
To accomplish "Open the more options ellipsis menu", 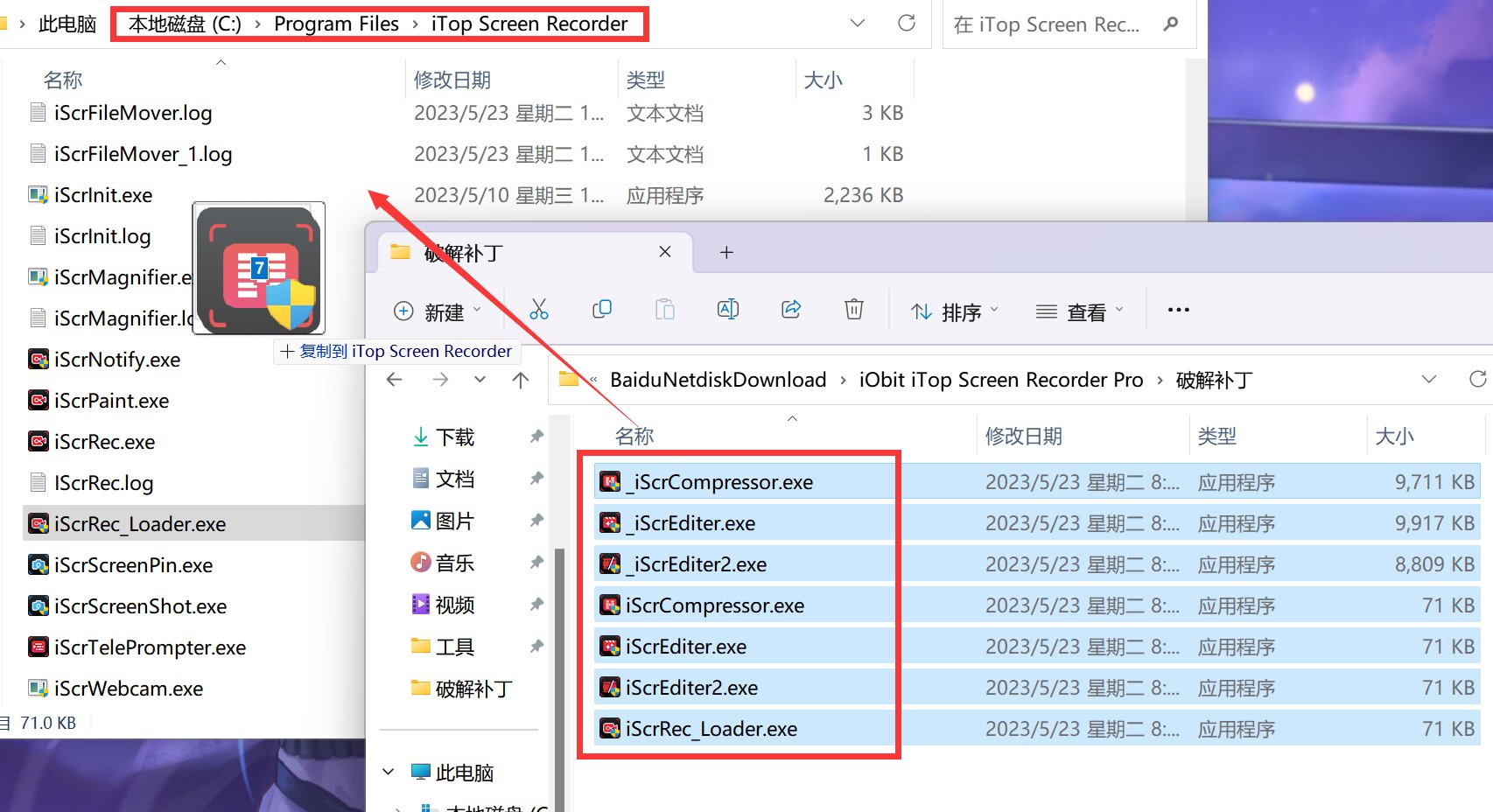I will 1178,310.
